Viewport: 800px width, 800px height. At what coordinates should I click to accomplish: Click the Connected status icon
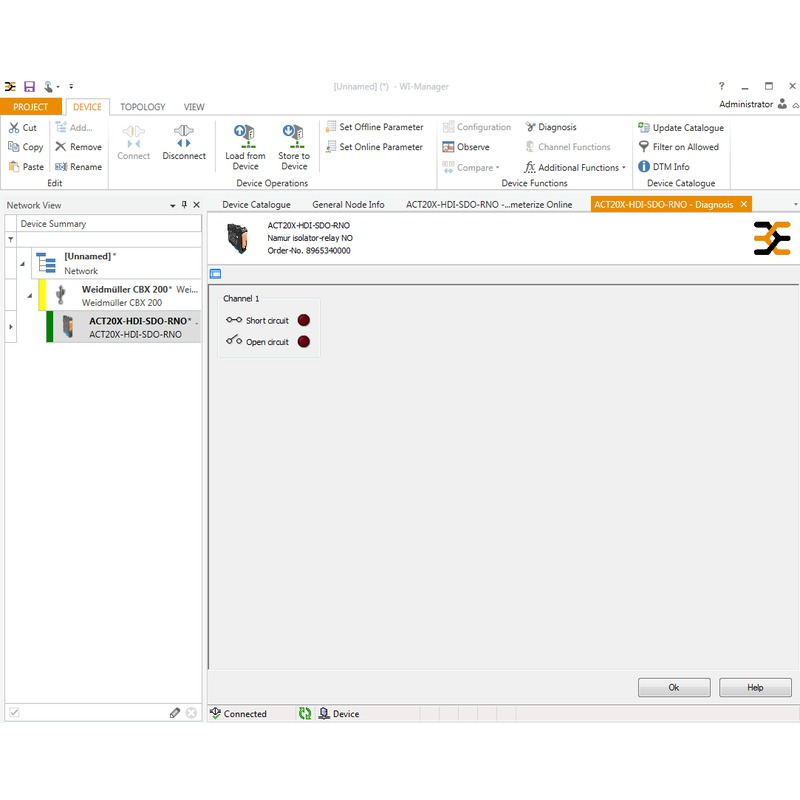coord(215,713)
